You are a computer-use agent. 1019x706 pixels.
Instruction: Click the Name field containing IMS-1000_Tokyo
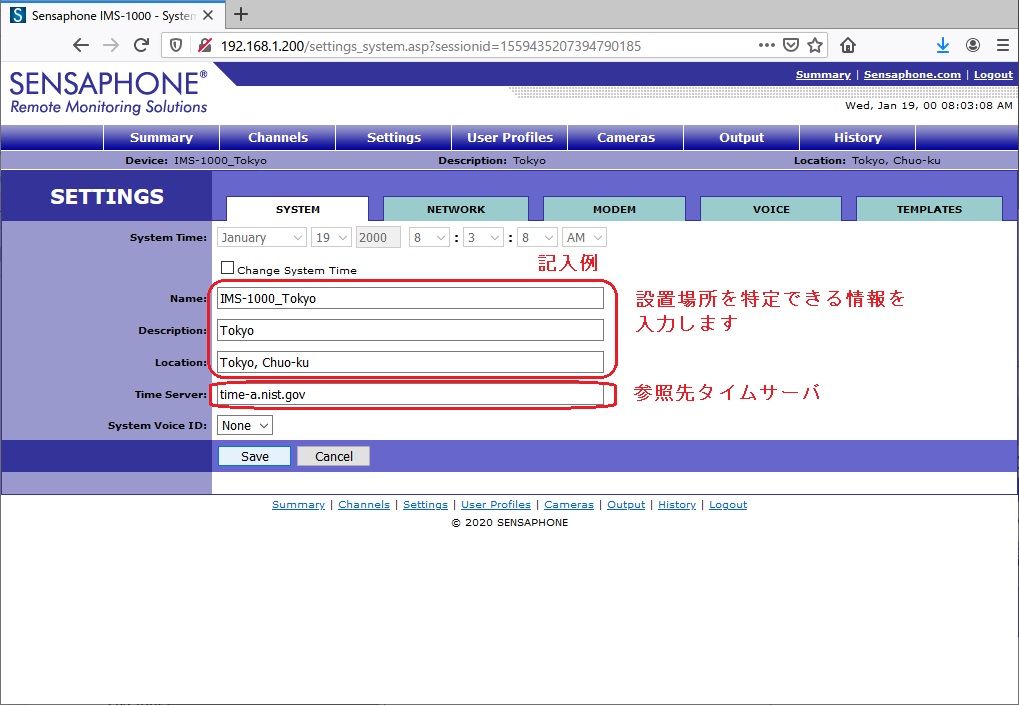coord(410,298)
